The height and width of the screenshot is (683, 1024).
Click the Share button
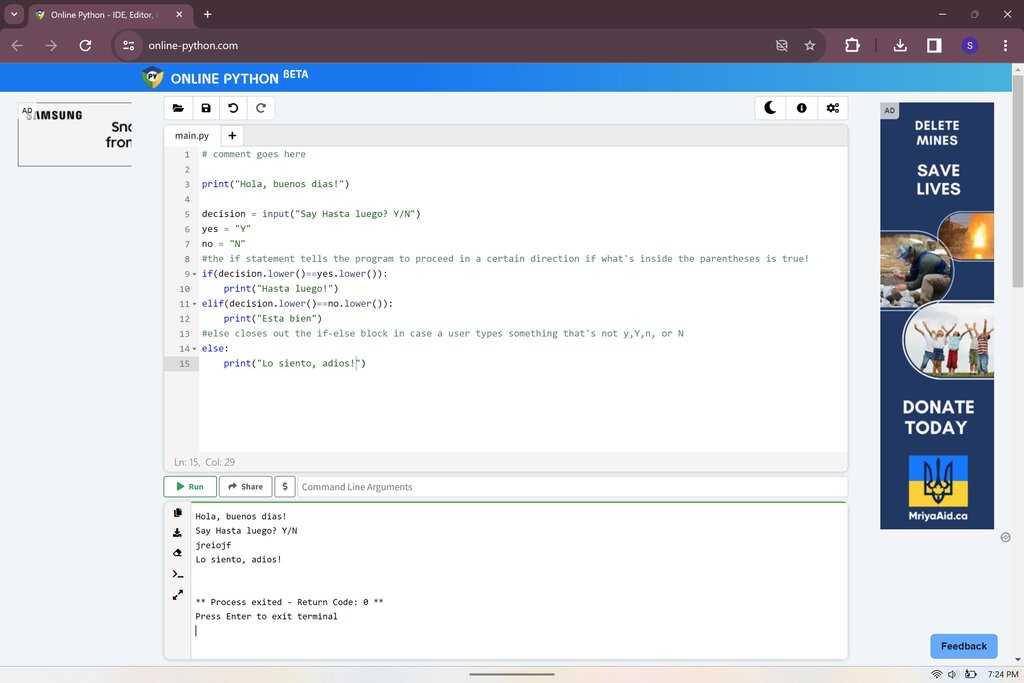pyautogui.click(x=246, y=486)
